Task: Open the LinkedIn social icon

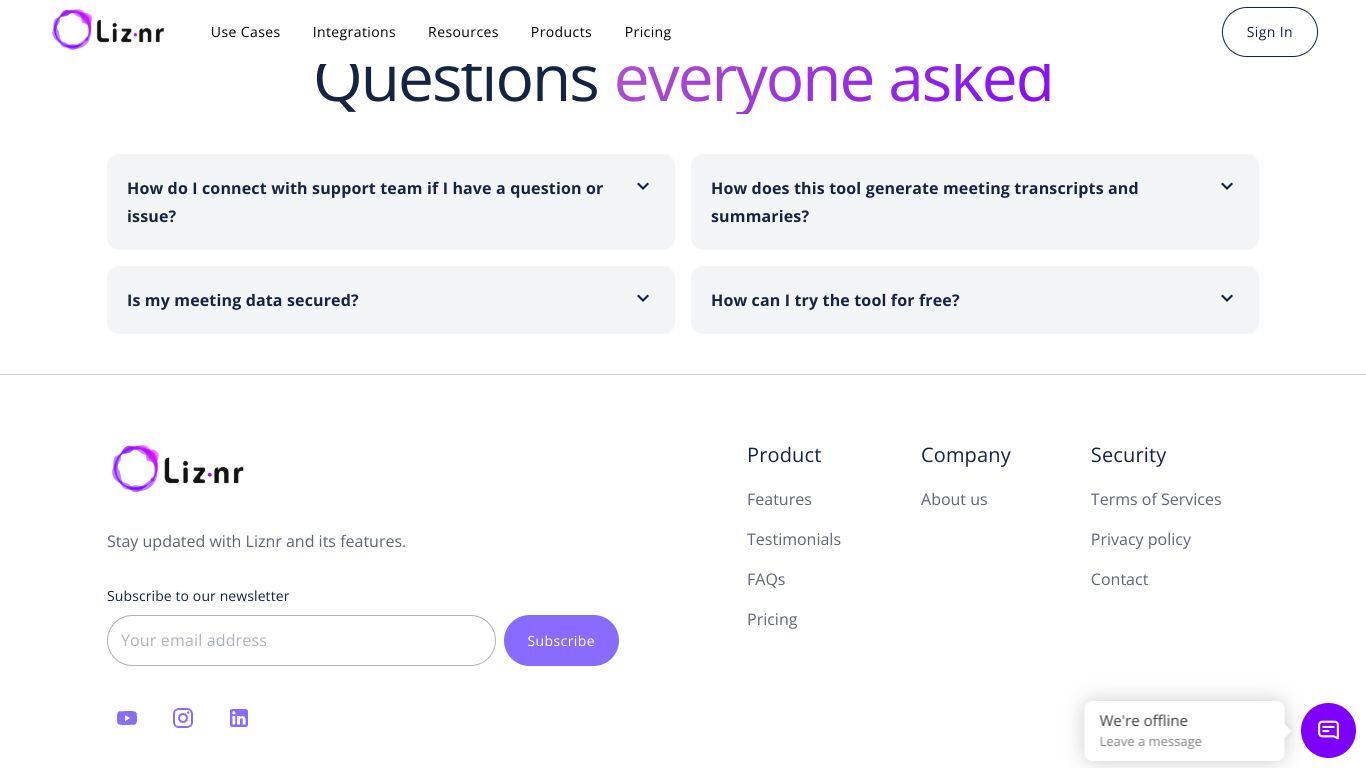Action: 239,718
